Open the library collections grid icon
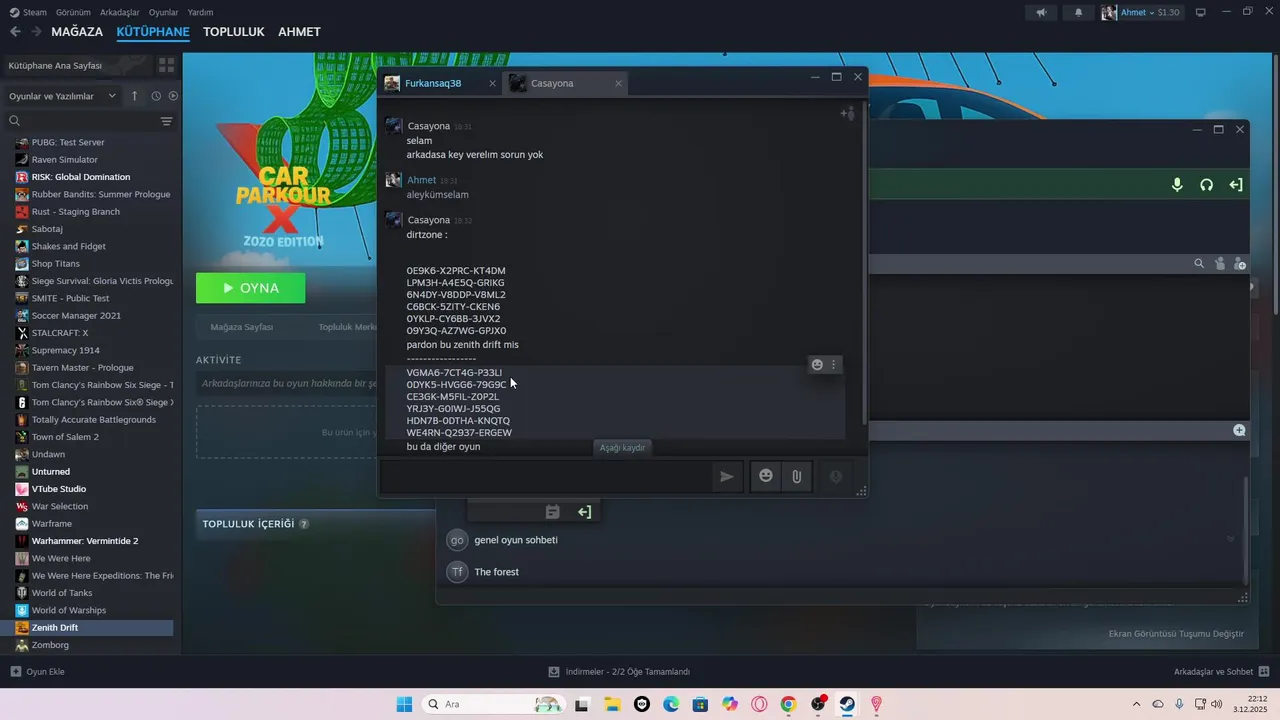The width and height of the screenshot is (1280, 720). point(166,65)
